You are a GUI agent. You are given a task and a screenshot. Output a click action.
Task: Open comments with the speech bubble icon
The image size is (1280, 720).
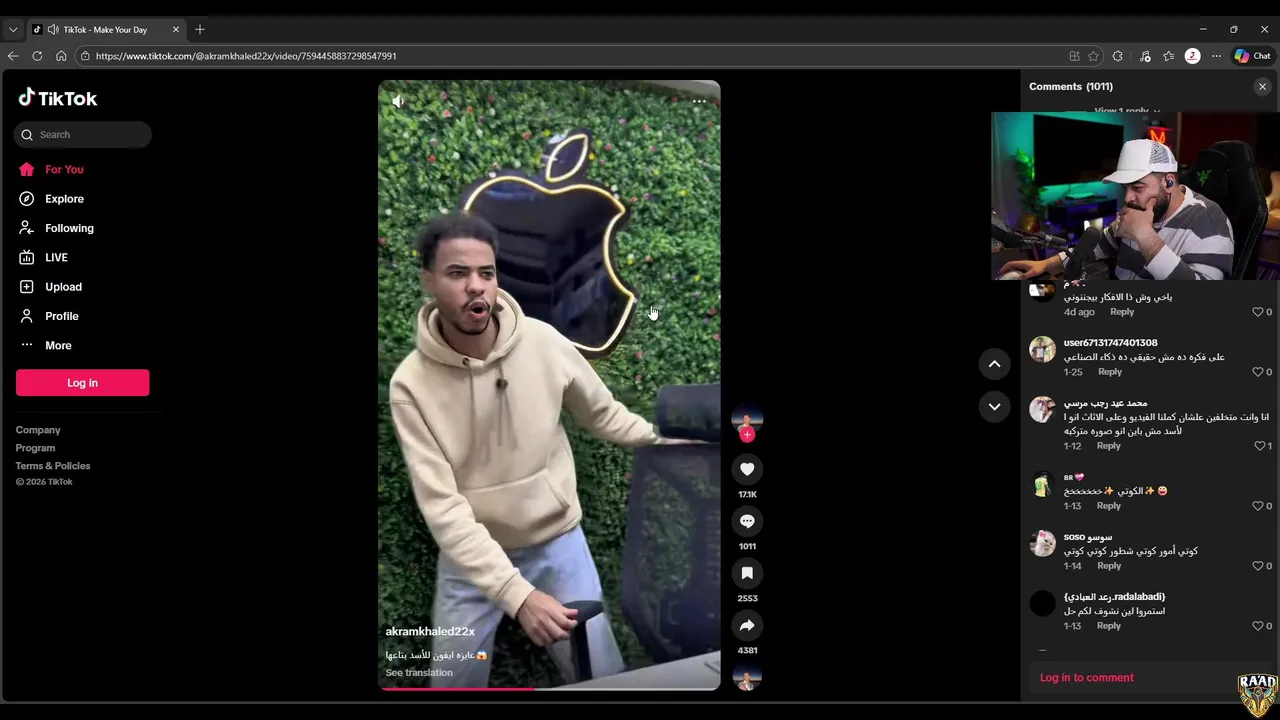click(x=747, y=521)
